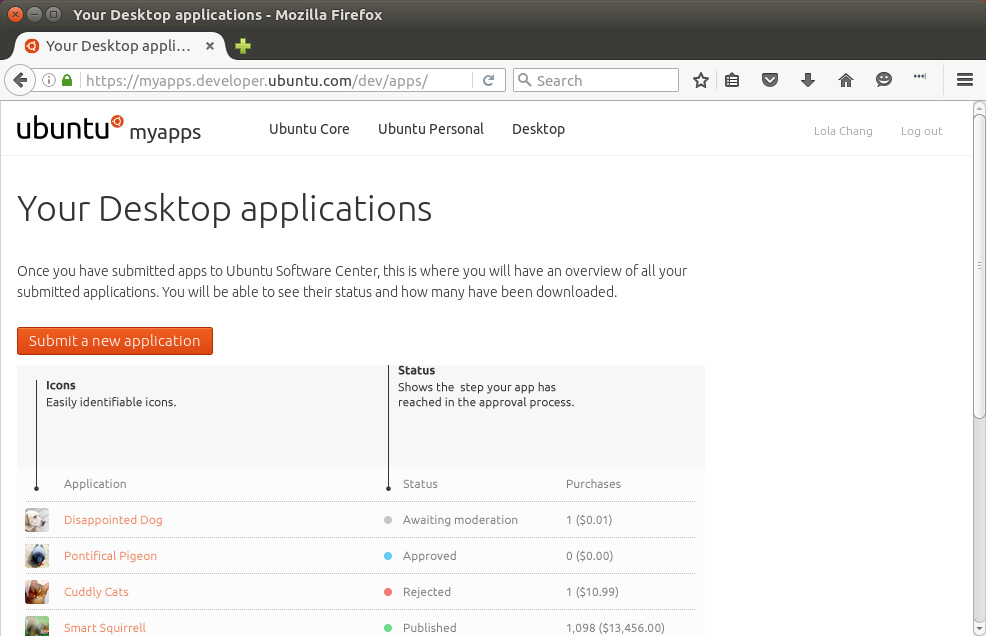Click the Smart Squirrell app icon
This screenshot has height=636, width=986.
[x=37, y=626]
